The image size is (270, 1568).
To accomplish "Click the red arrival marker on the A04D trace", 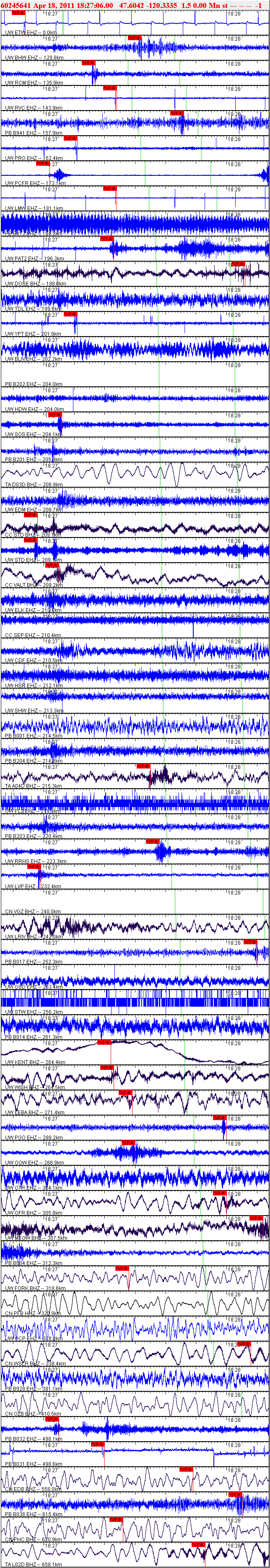I will pos(143,766).
